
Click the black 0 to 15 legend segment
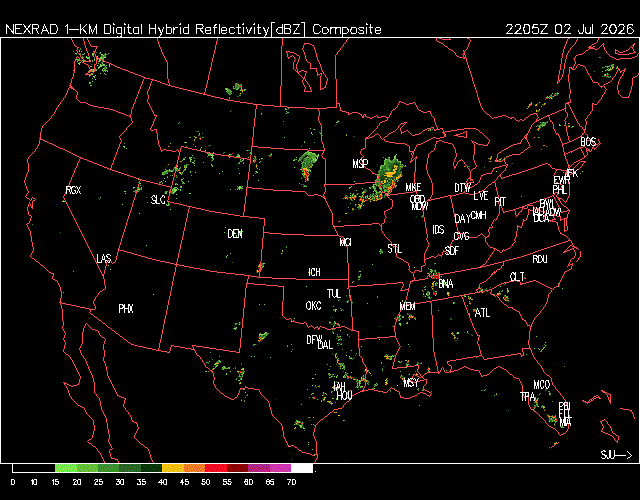pos(34,468)
